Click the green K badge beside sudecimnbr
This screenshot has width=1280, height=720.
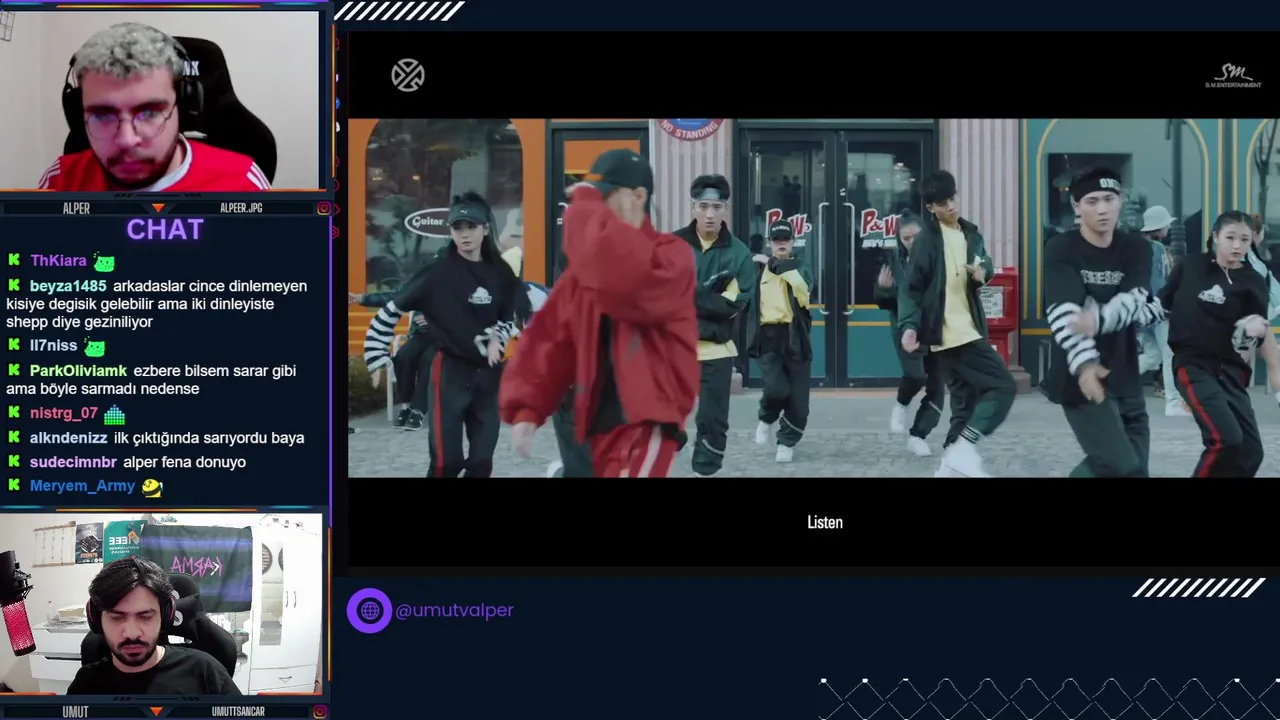coord(14,461)
